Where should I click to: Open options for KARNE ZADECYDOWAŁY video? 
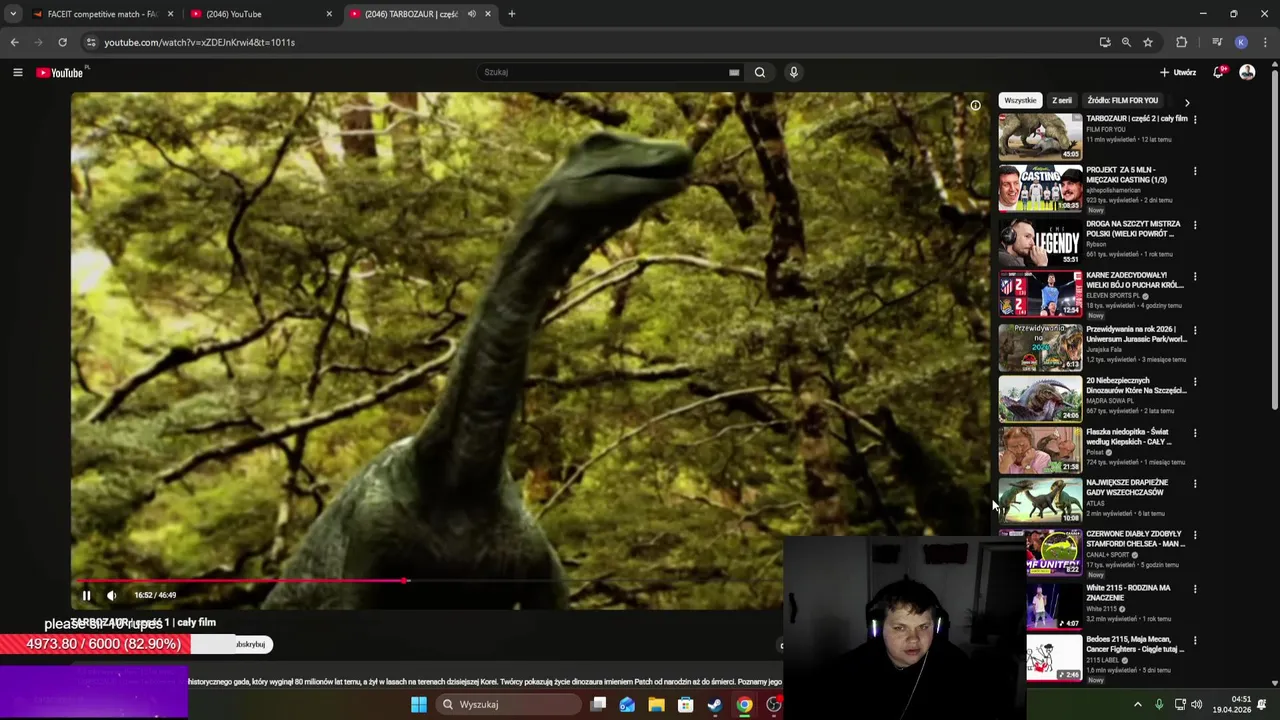pyautogui.click(x=1195, y=276)
